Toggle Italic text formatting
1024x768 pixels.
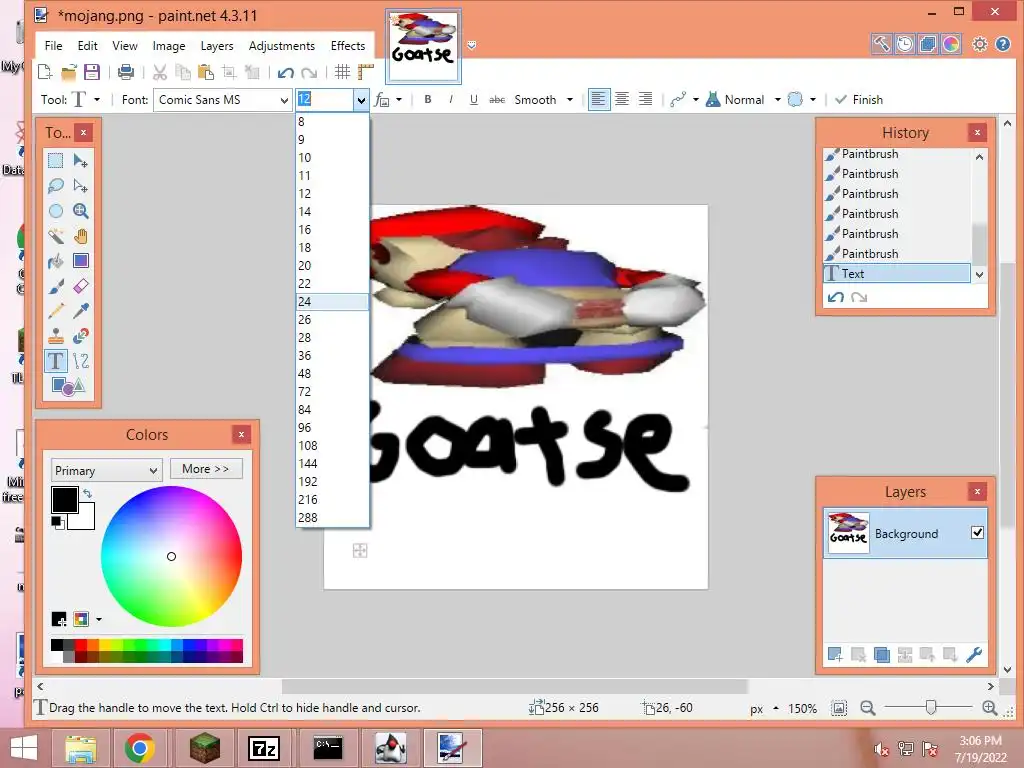coord(451,99)
